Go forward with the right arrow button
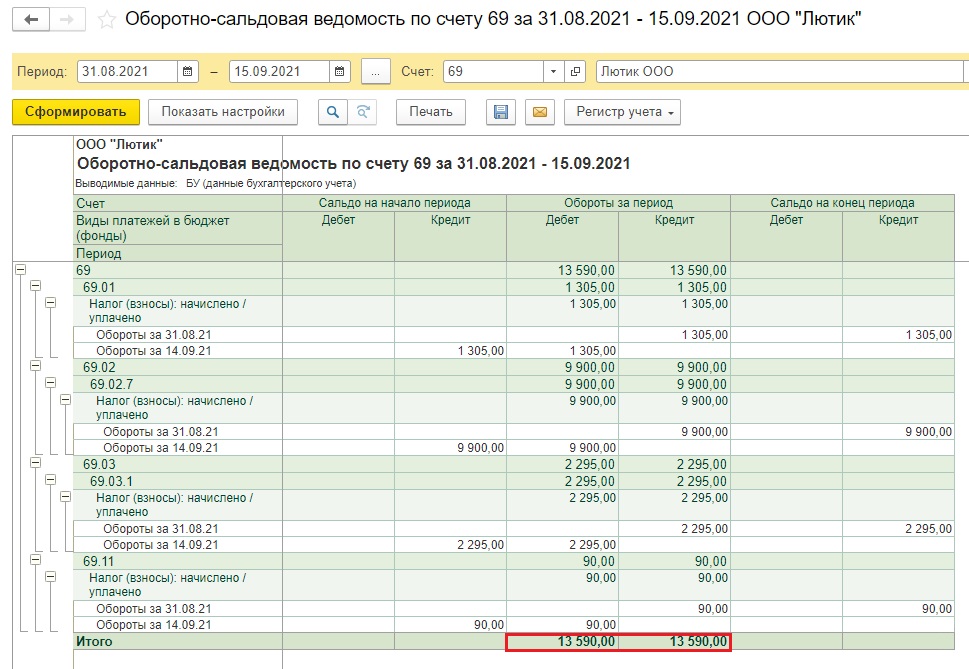Image resolution: width=969 pixels, height=669 pixels. [67, 20]
